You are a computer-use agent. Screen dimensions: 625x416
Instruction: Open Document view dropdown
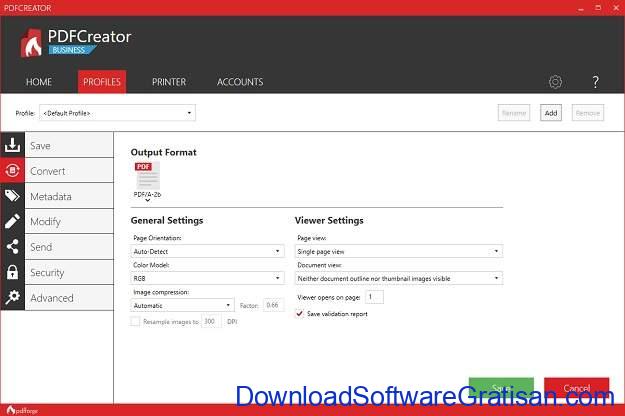click(399, 278)
